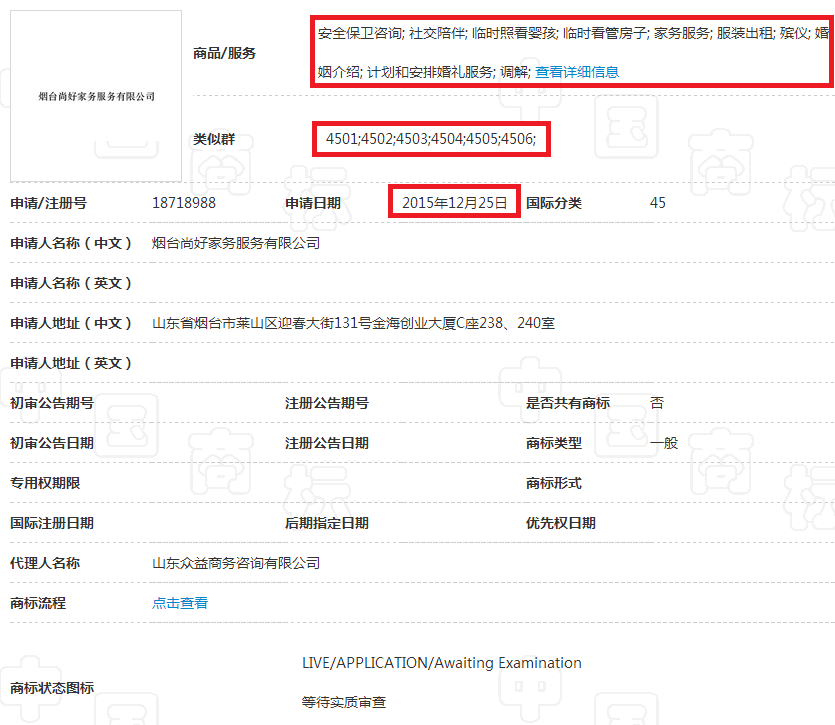Click the 商标类型 label
The width and height of the screenshot is (835, 725).
[554, 443]
